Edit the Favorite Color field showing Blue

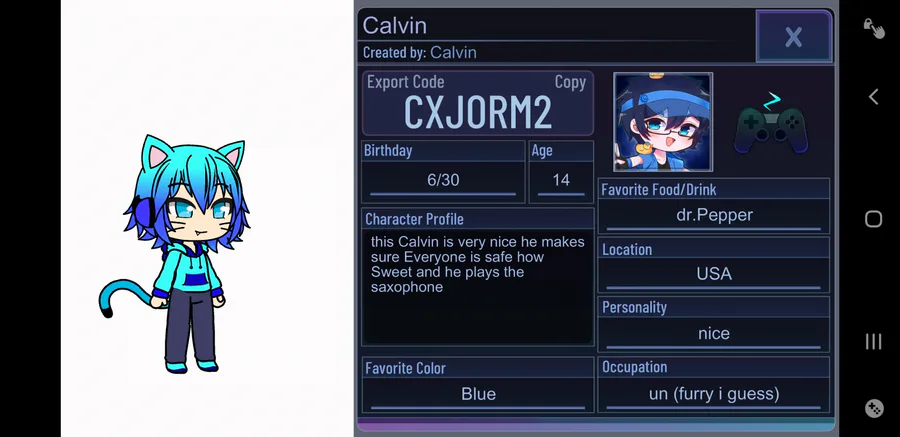[478, 394]
